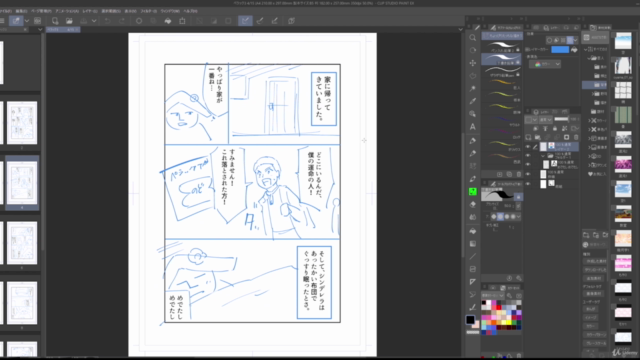Click the new raster layer icon
This screenshot has height=360, width=640.
click(x=528, y=137)
